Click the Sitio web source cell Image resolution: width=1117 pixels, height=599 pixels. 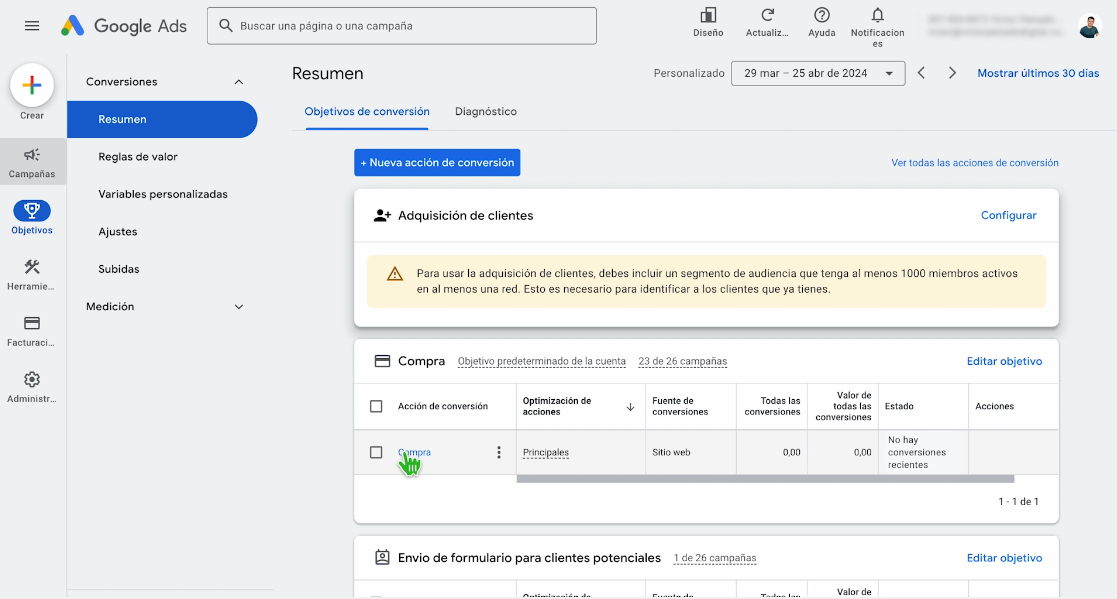pyautogui.click(x=671, y=452)
